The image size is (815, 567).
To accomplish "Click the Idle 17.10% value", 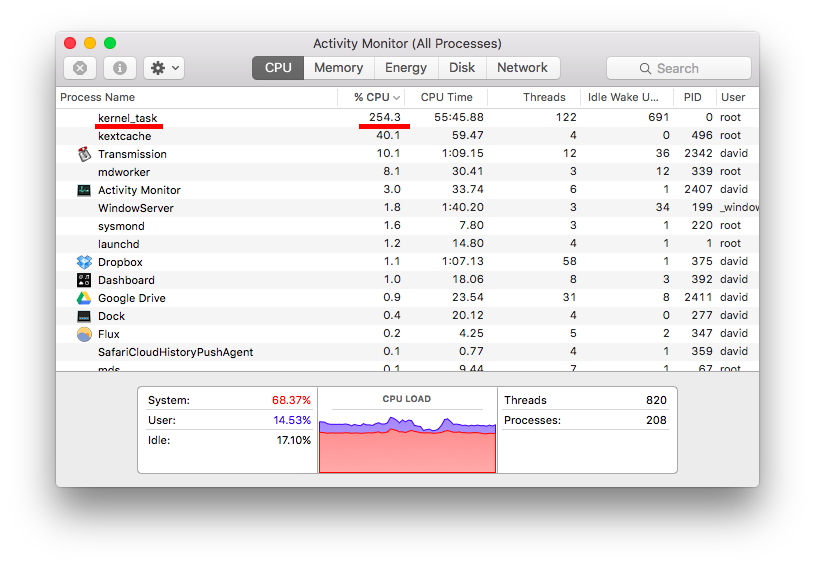I will click(x=293, y=440).
